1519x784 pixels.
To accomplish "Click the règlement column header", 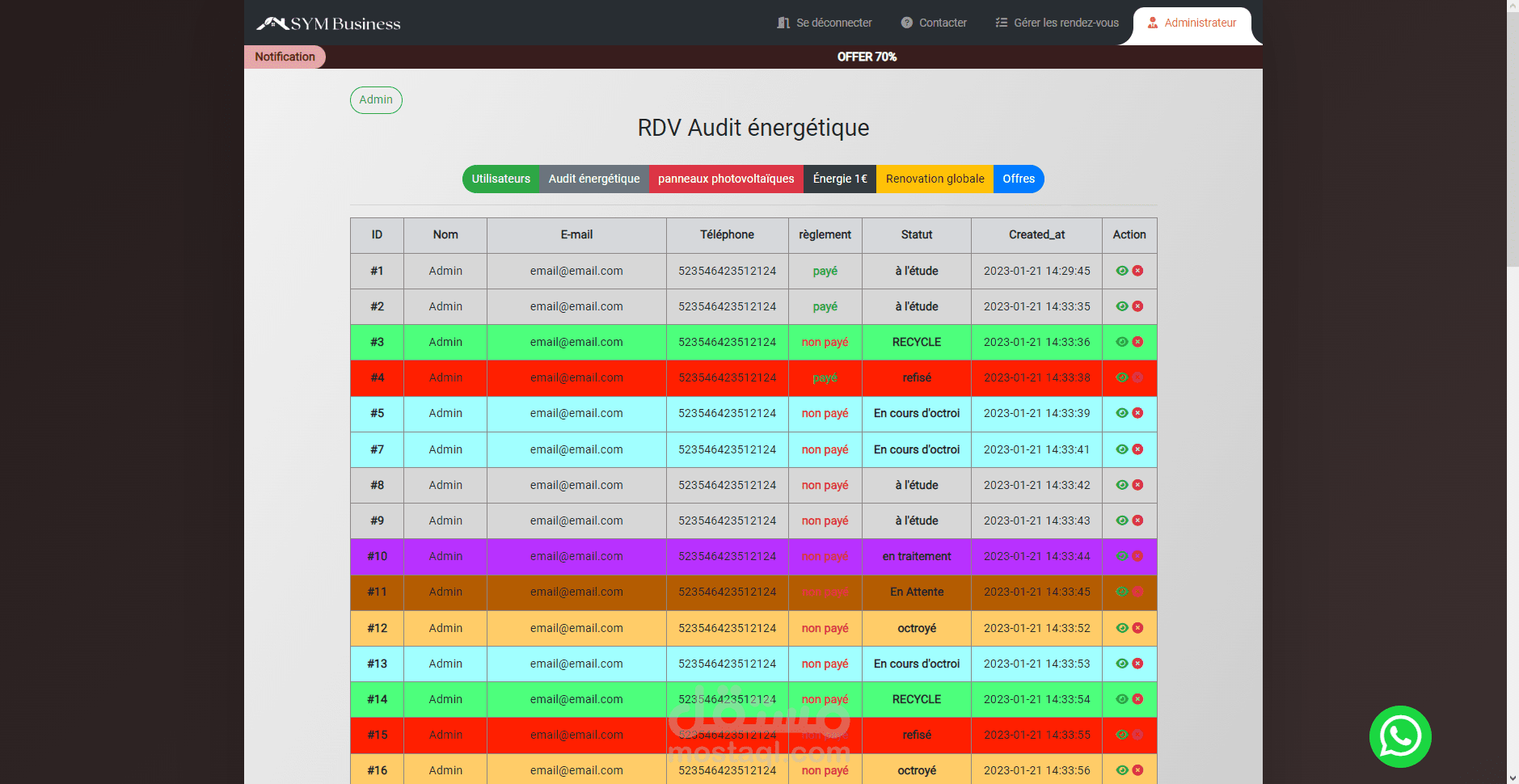I will pyautogui.click(x=825, y=234).
